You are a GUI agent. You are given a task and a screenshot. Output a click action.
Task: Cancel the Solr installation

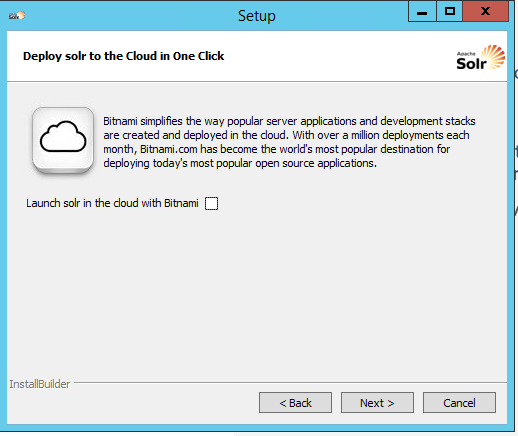pyautogui.click(x=459, y=403)
